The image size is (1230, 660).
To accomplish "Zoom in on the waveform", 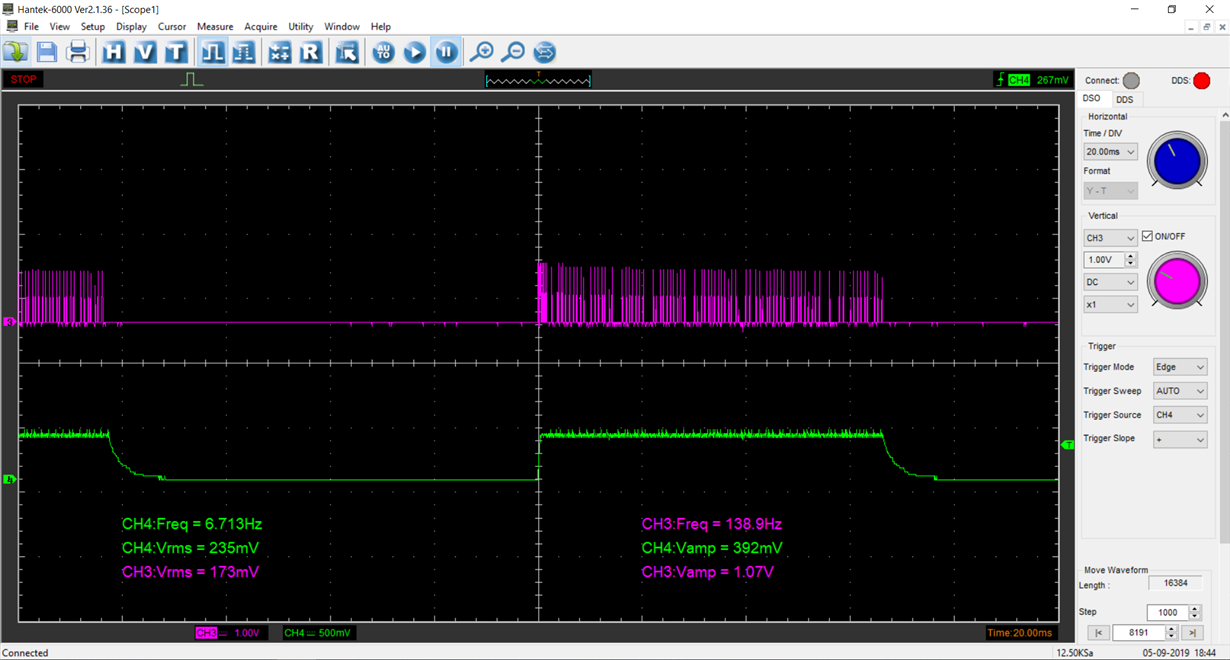I will (482, 52).
